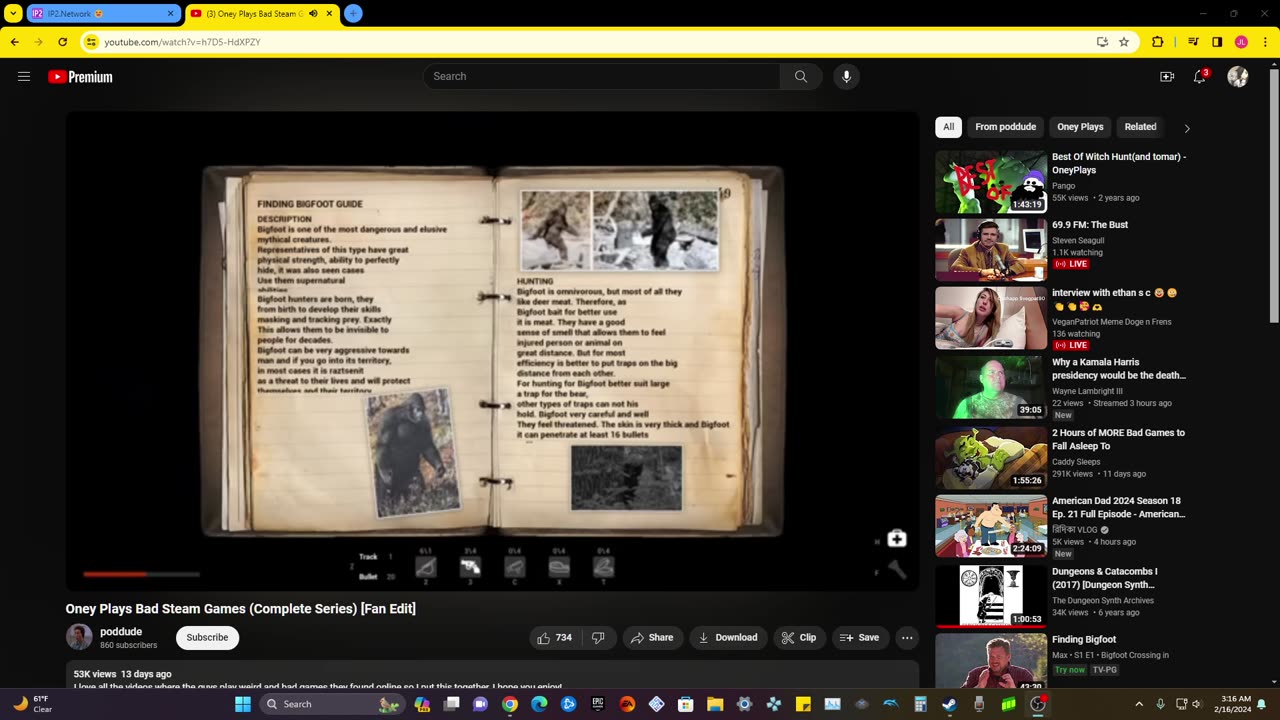Mute the YouTube tab audio
Image resolution: width=1280 pixels, height=720 pixels.
coord(313,14)
